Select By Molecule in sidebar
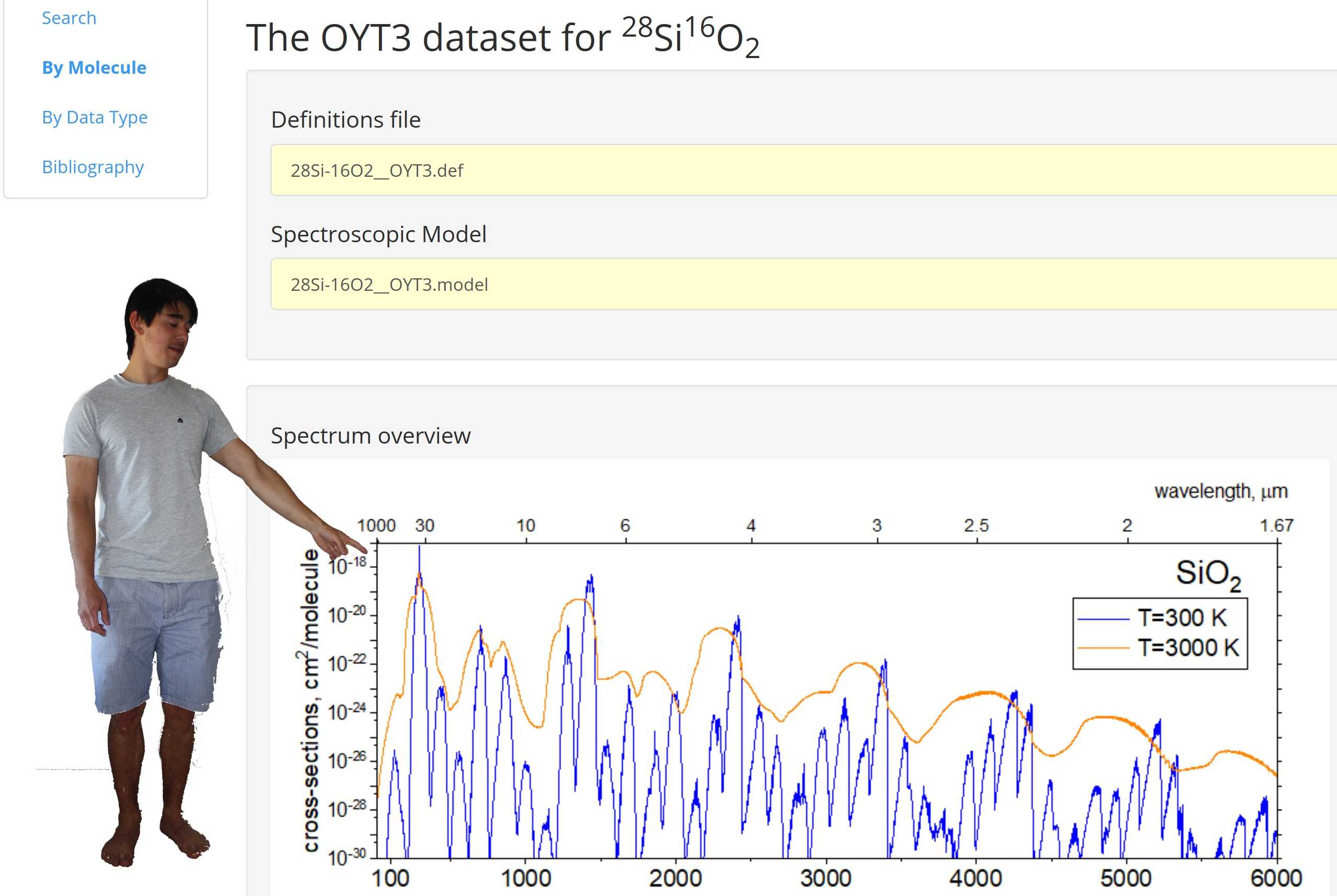Viewport: 1337px width, 896px height. tap(94, 67)
